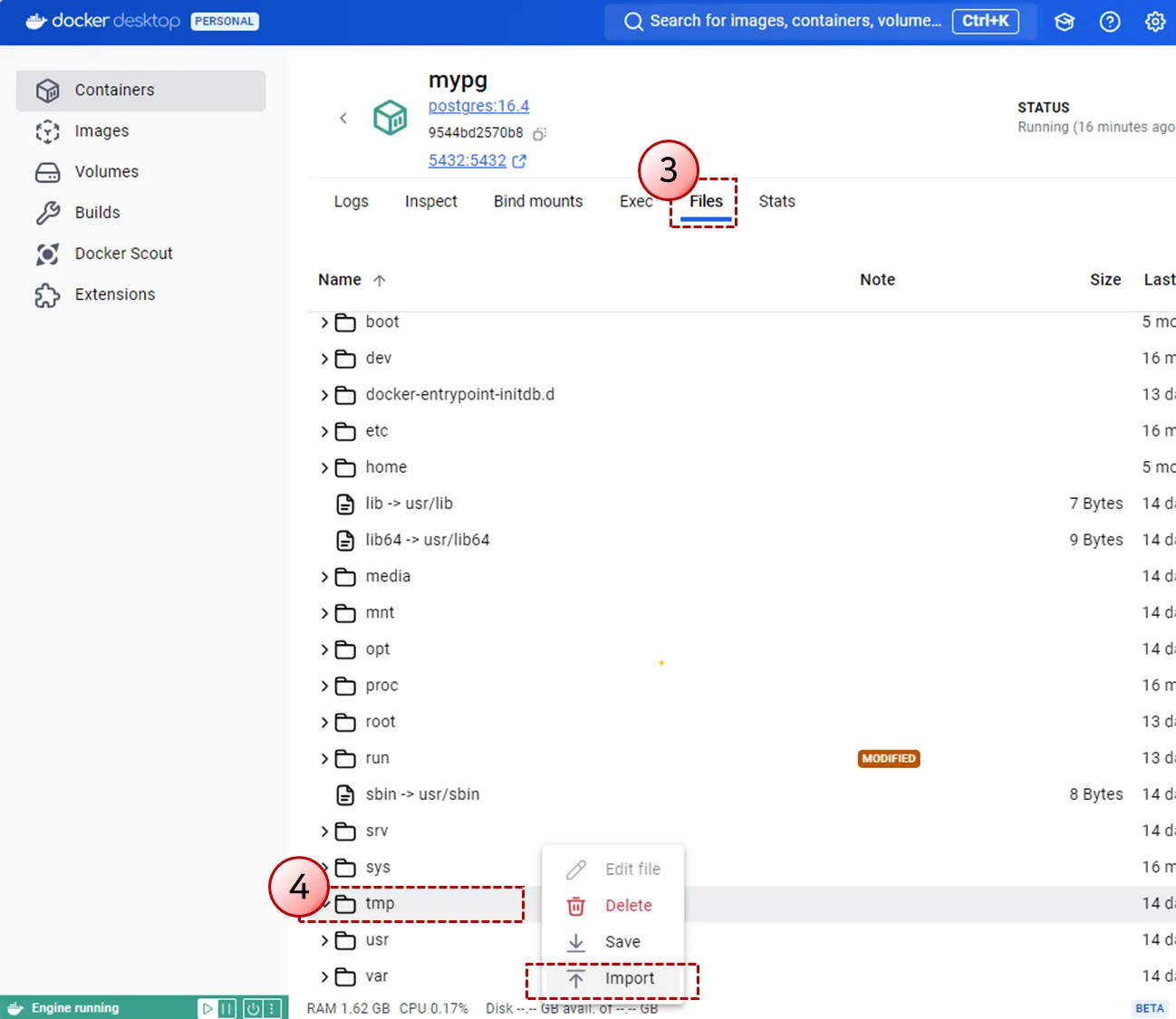The height and width of the screenshot is (1019, 1176).
Task: Copy the container ID 9544bd2570b8
Action: coord(539,134)
